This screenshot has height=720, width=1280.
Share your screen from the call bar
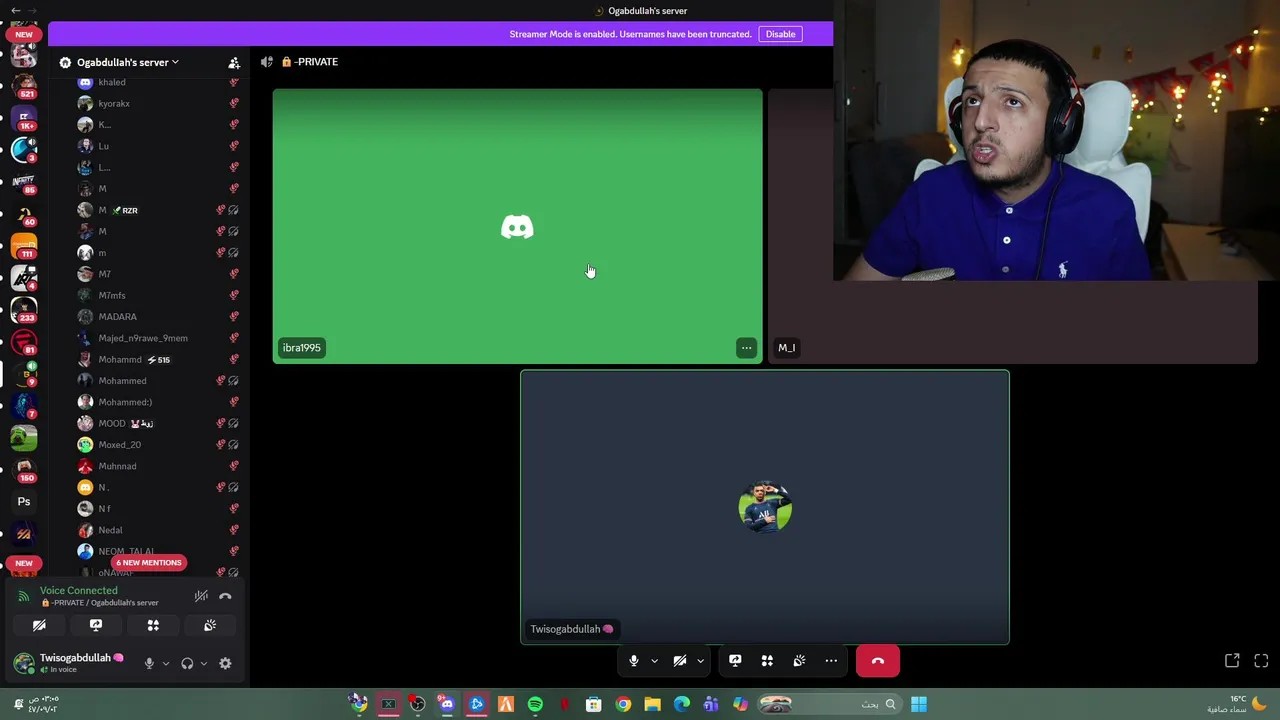coord(735,661)
